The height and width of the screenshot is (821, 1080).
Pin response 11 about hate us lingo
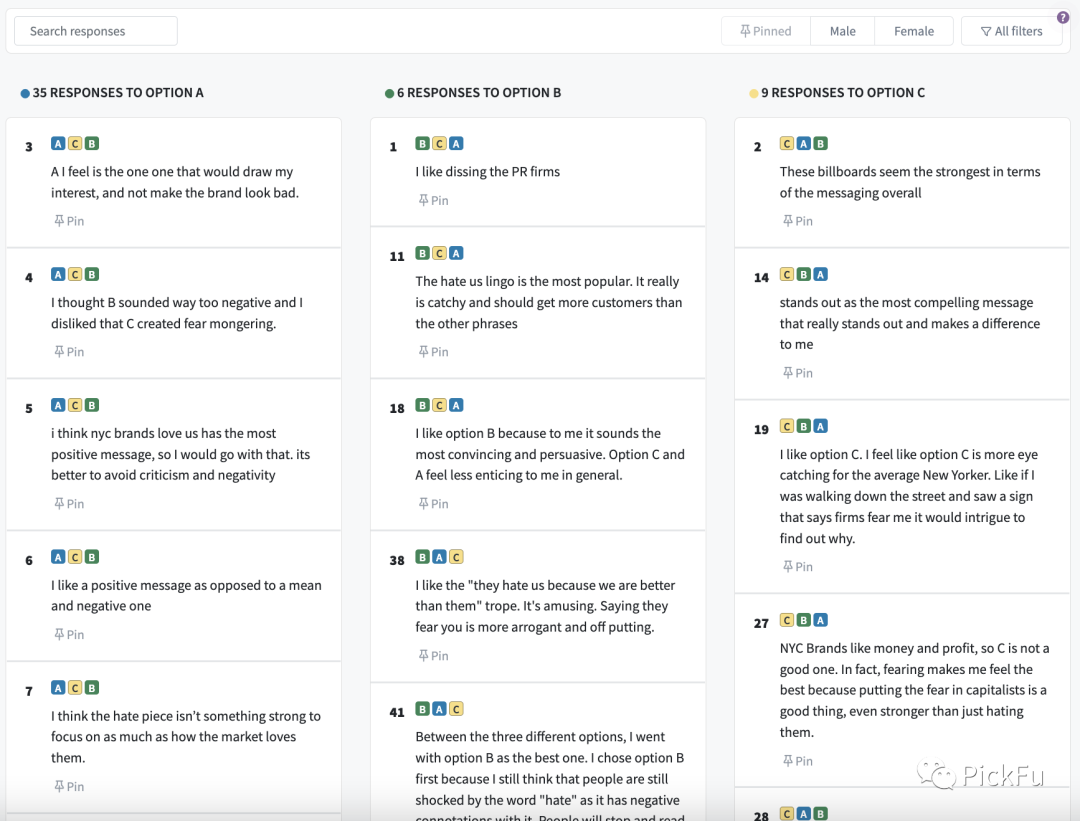[x=433, y=352]
